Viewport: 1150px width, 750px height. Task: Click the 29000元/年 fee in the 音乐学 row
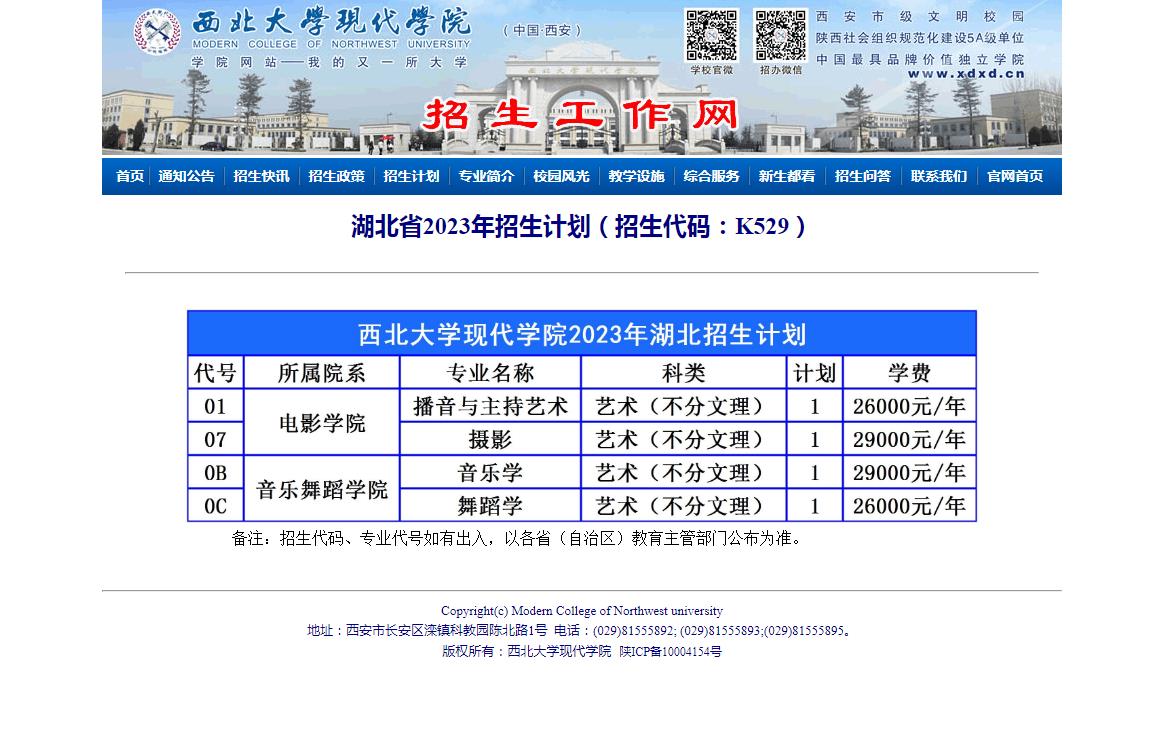tap(909, 473)
